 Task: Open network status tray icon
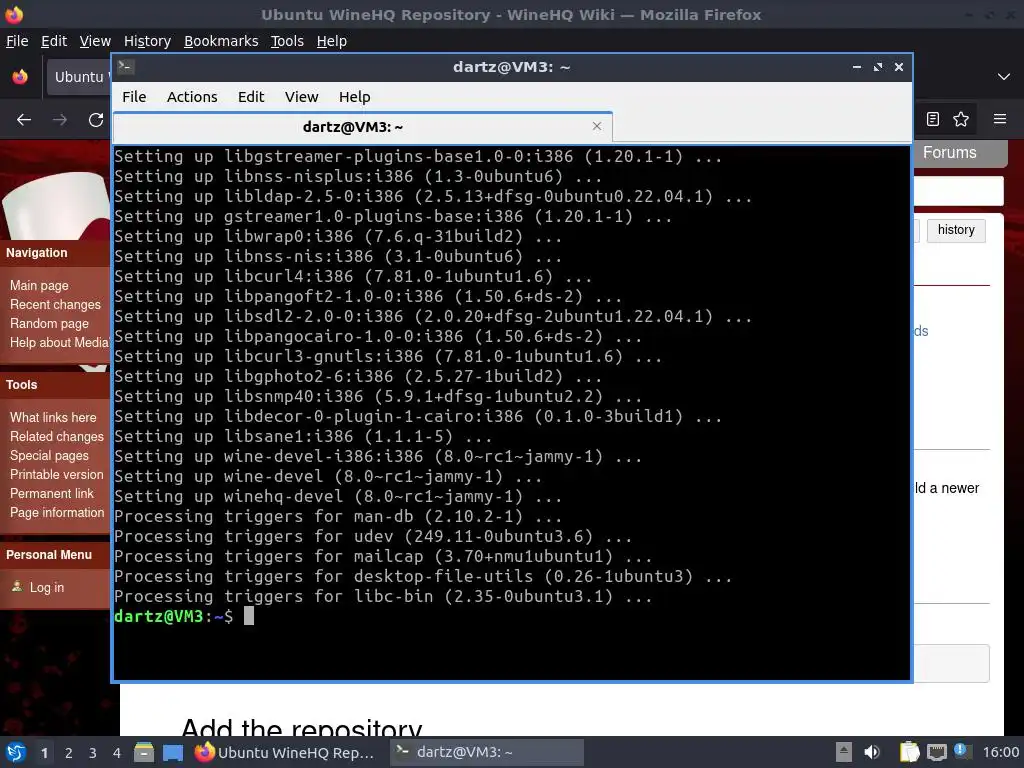[x=936, y=752]
